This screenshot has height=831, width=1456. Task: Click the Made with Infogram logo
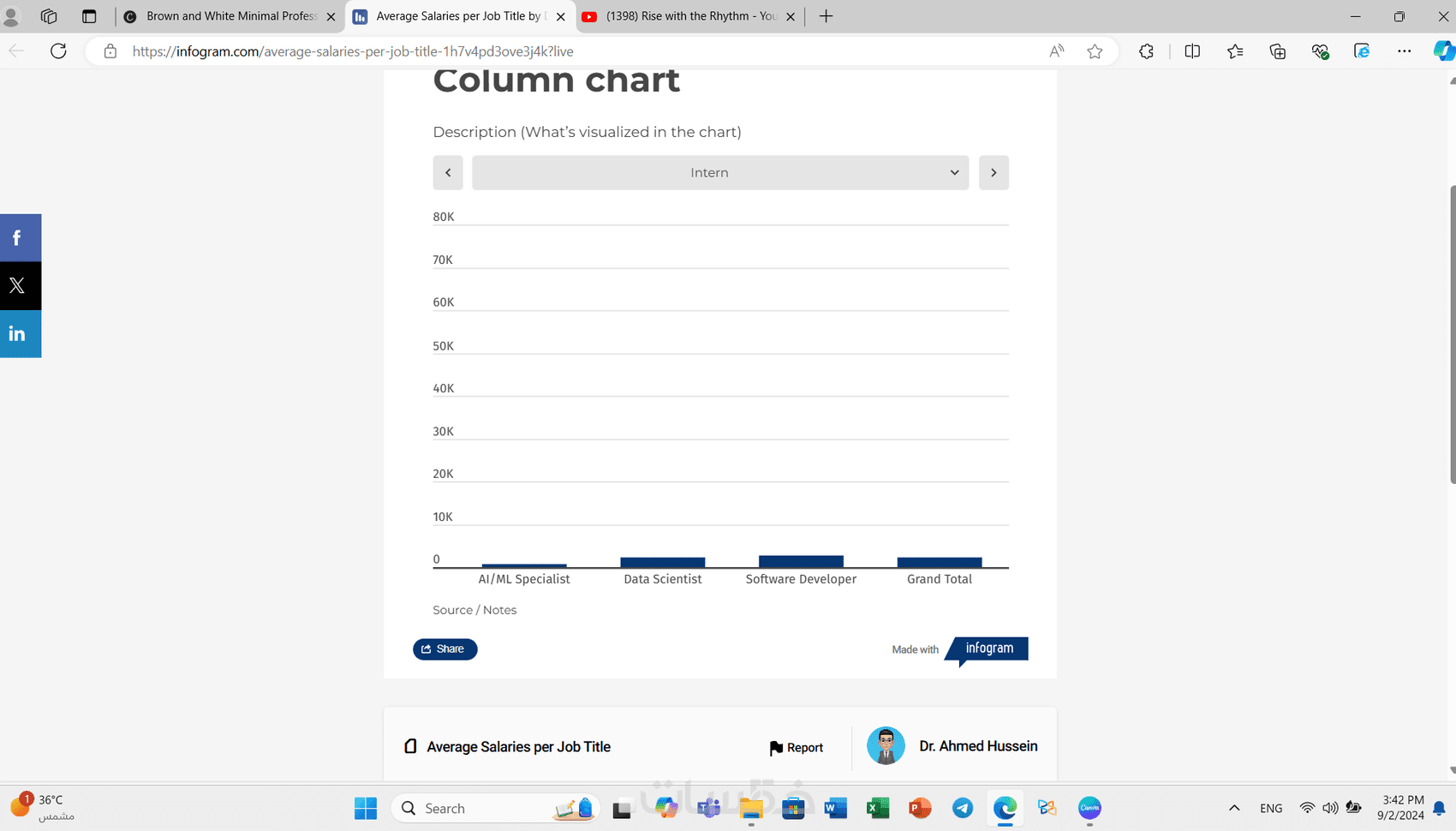pos(989,649)
